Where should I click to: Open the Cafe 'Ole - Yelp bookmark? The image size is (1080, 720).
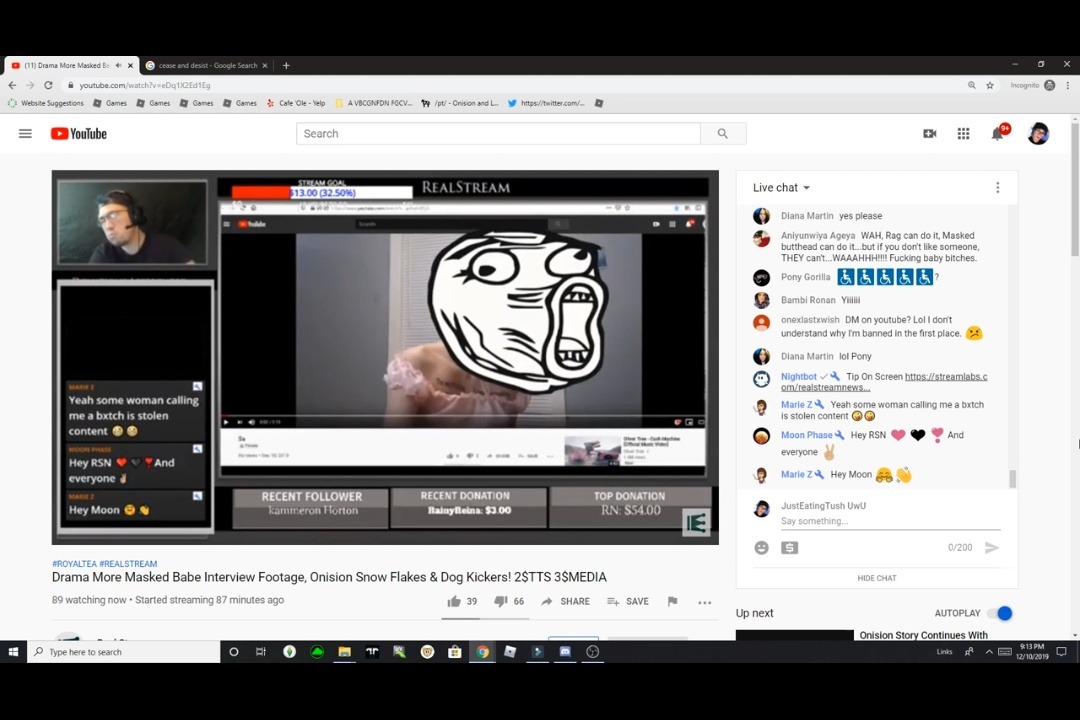[x=295, y=103]
